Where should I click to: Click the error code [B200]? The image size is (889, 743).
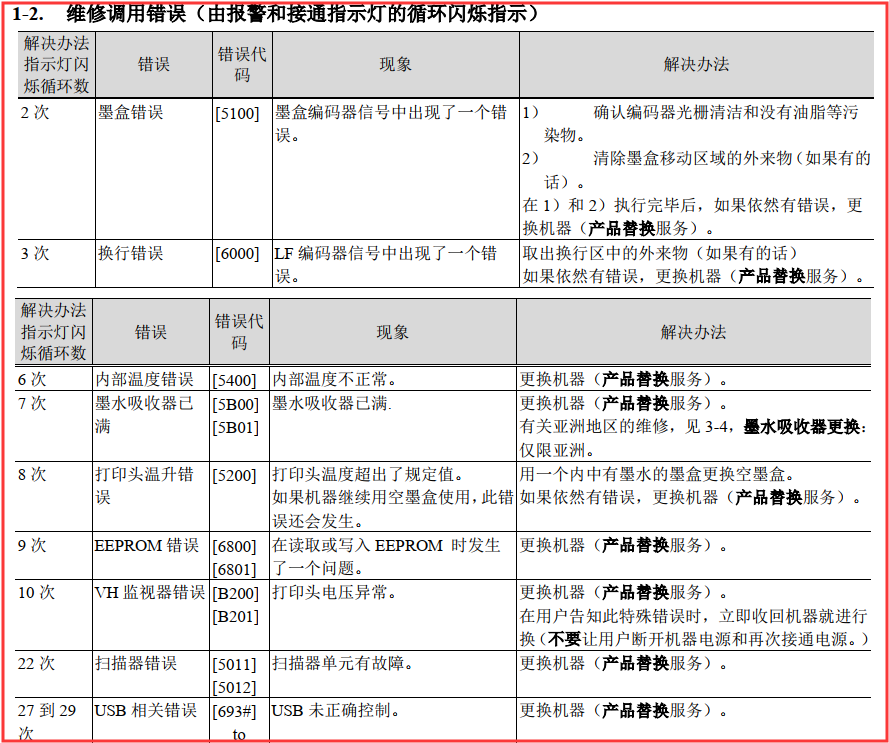click(x=235, y=594)
